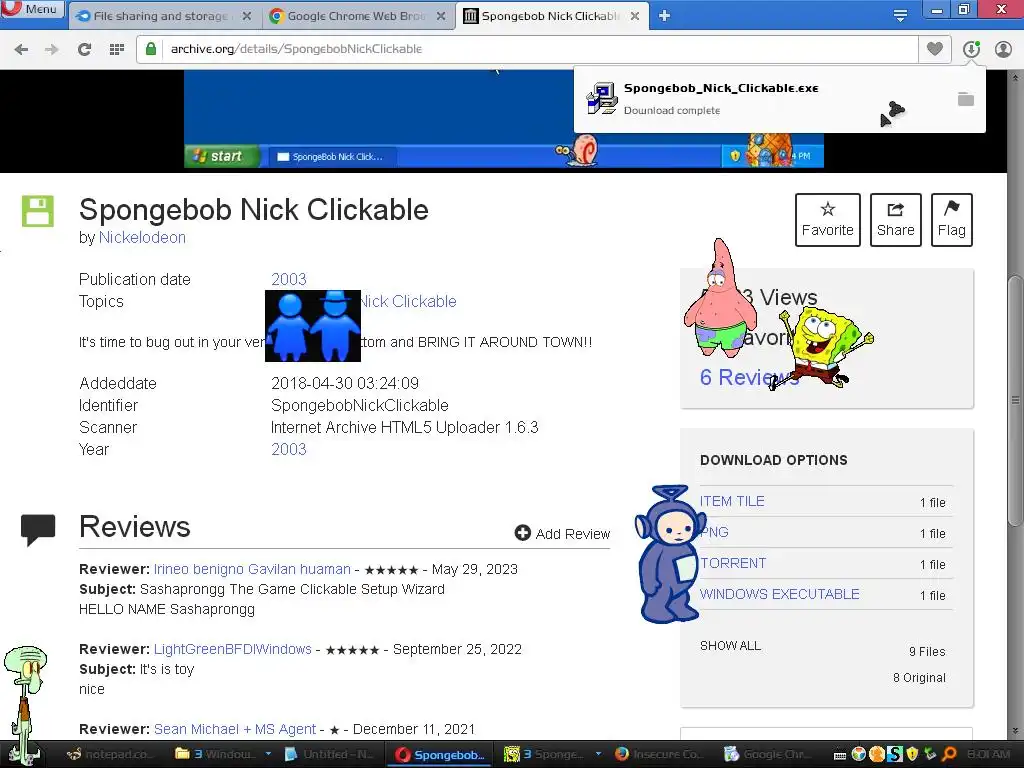The image size is (1024, 768).
Task: Open reviewer LightGreenBFDIWindows profile
Action: click(x=232, y=649)
